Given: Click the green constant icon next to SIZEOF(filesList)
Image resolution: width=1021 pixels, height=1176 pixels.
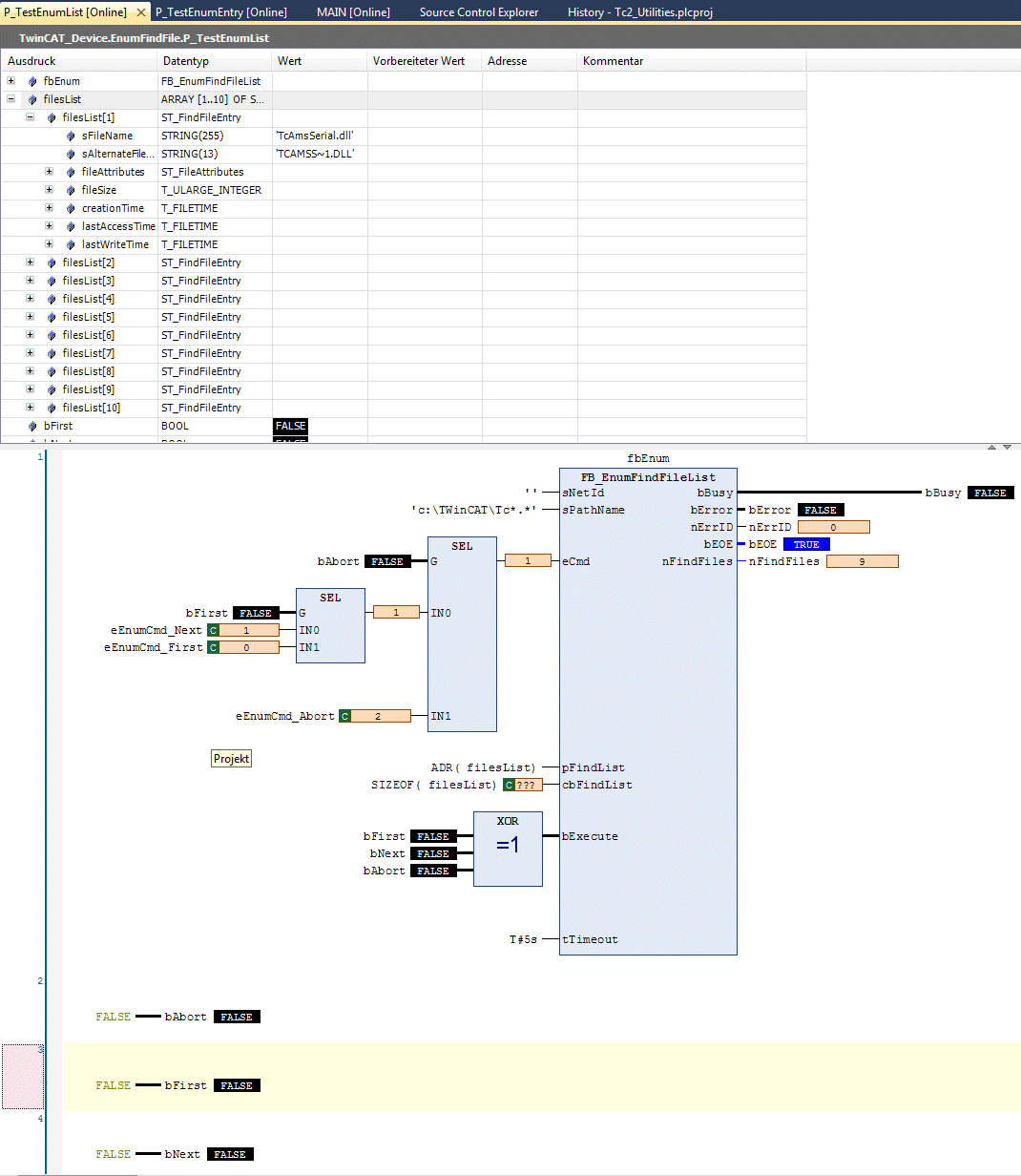Looking at the screenshot, I should (x=509, y=785).
